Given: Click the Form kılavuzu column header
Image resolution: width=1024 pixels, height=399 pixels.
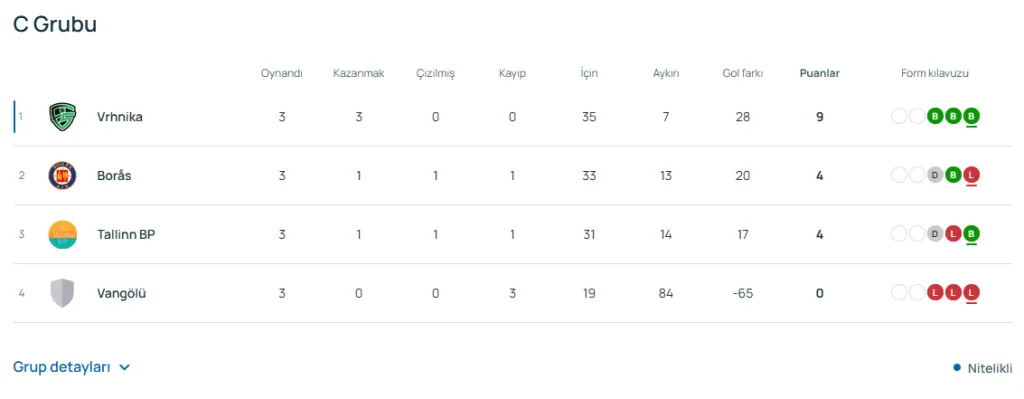Looking at the screenshot, I should pyautogui.click(x=935, y=73).
